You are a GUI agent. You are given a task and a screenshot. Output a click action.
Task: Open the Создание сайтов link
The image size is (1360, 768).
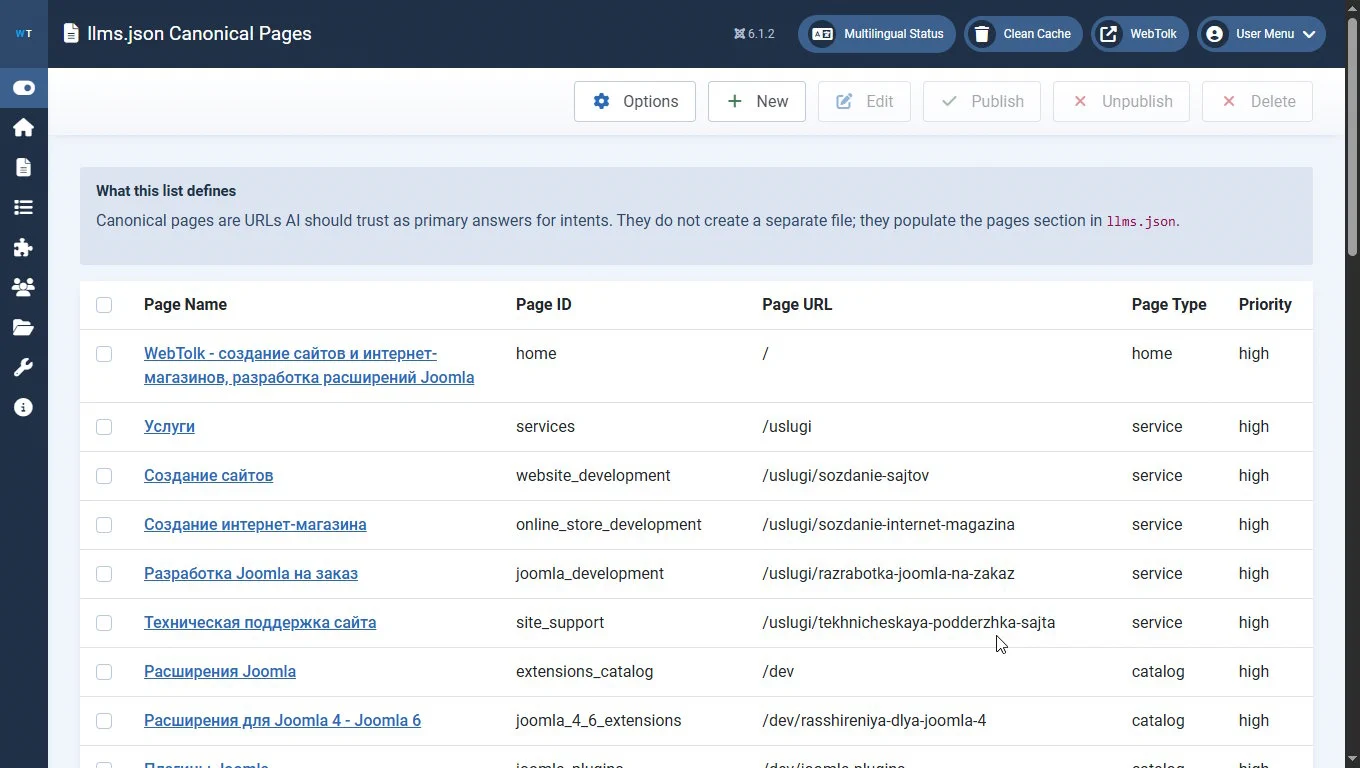pos(208,476)
